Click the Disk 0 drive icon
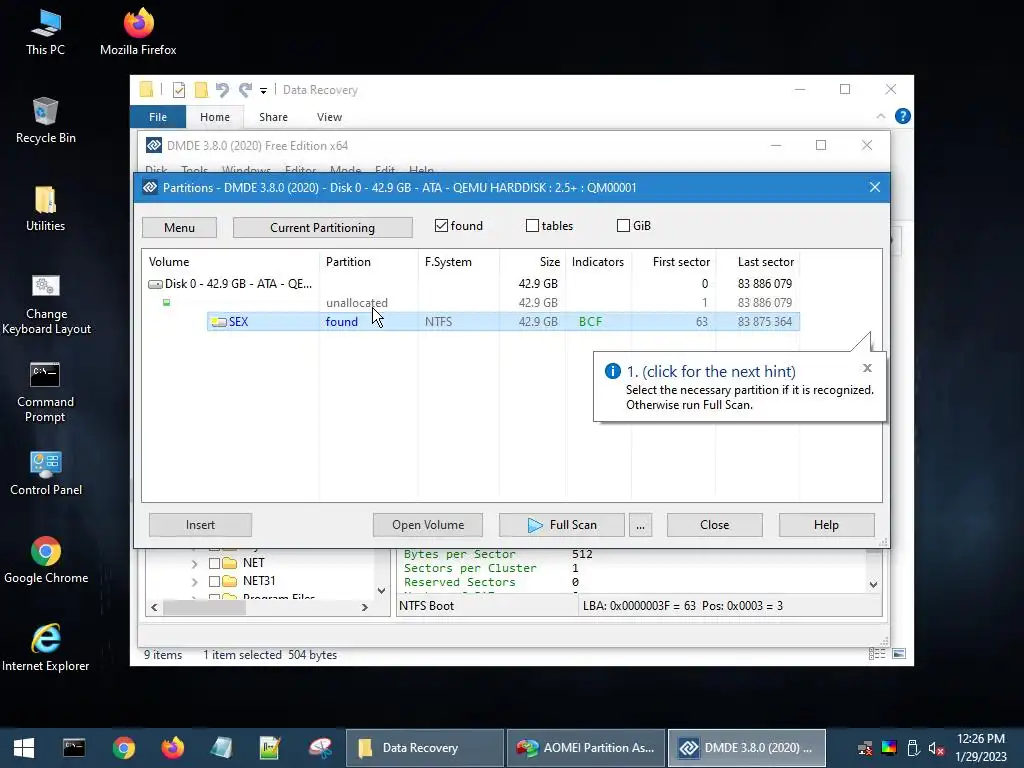 [x=155, y=284]
